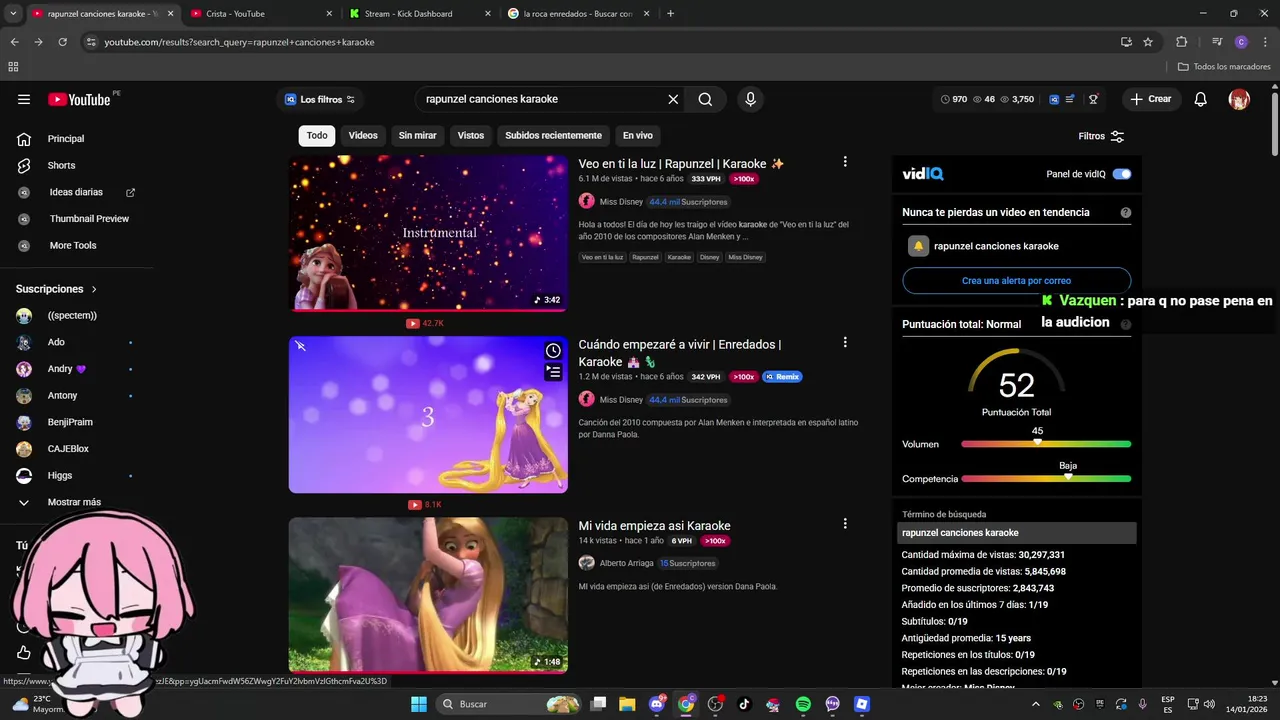Image resolution: width=1280 pixels, height=720 pixels.
Task: Click the vidIQ trophy icon in header
Action: 1093,99
